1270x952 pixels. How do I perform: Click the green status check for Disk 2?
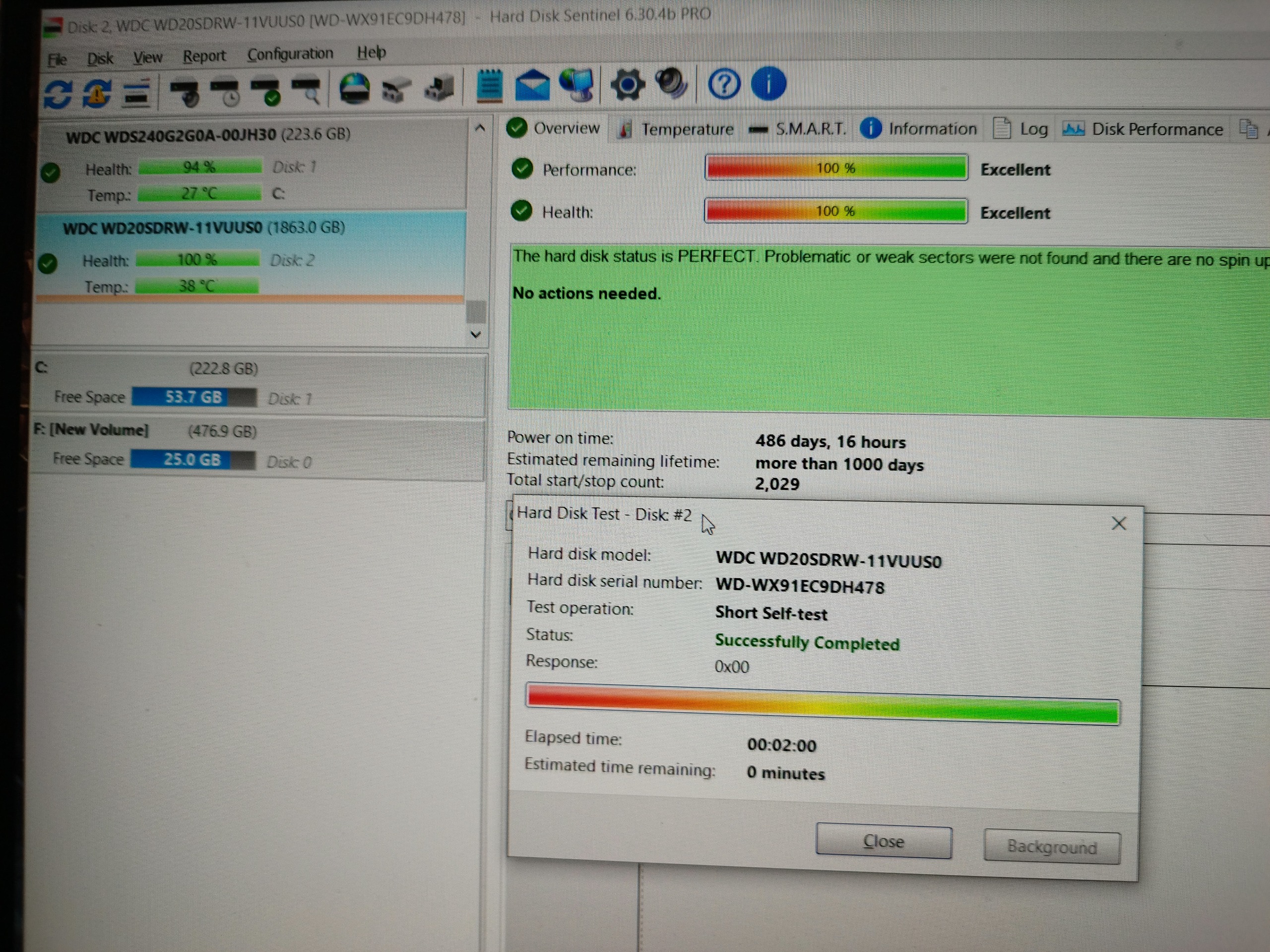coord(48,263)
